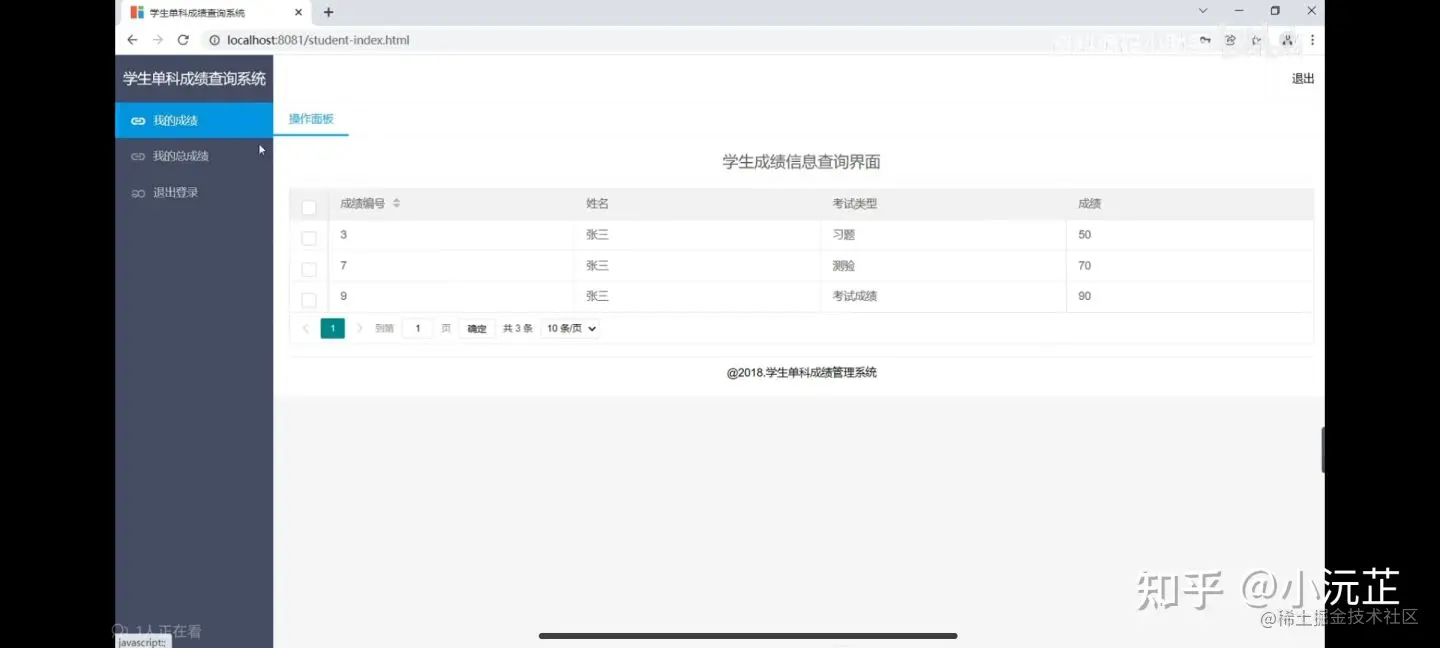Click page number 1 button
Image resolution: width=1440 pixels, height=648 pixels.
click(333, 328)
